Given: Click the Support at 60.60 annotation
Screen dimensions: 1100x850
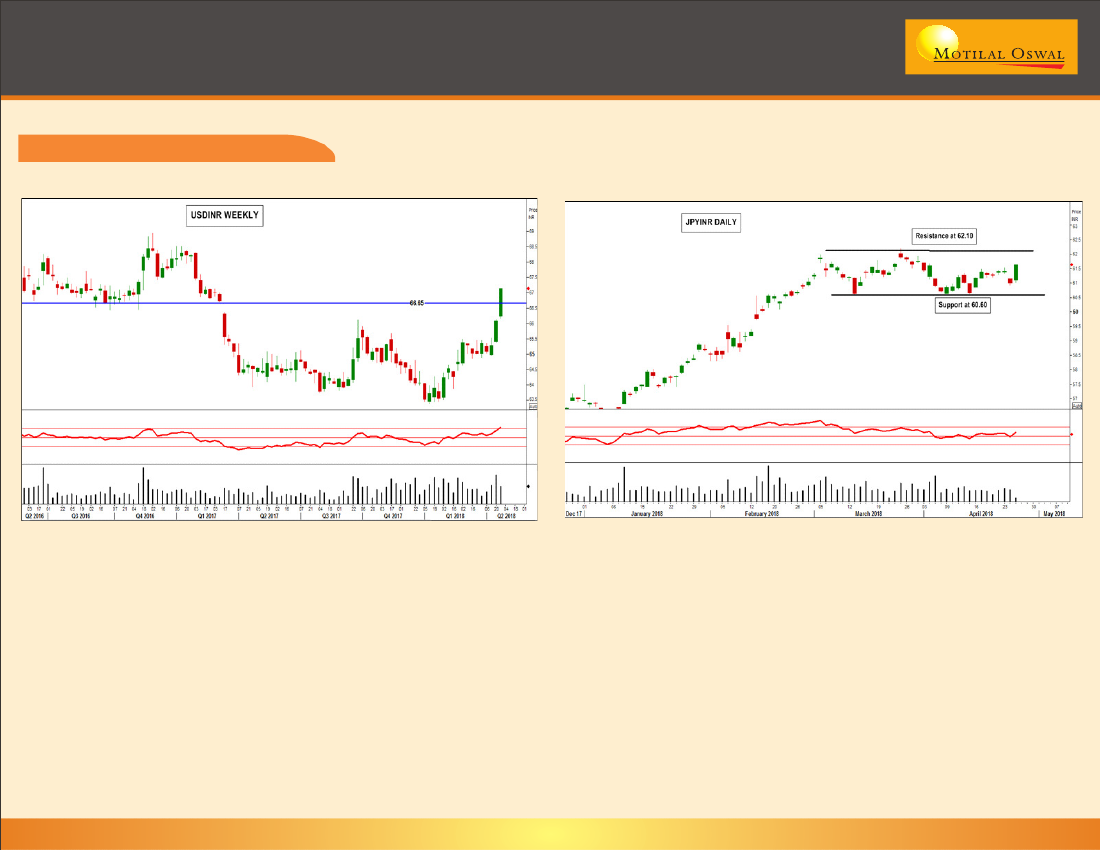Looking at the screenshot, I should (962, 305).
